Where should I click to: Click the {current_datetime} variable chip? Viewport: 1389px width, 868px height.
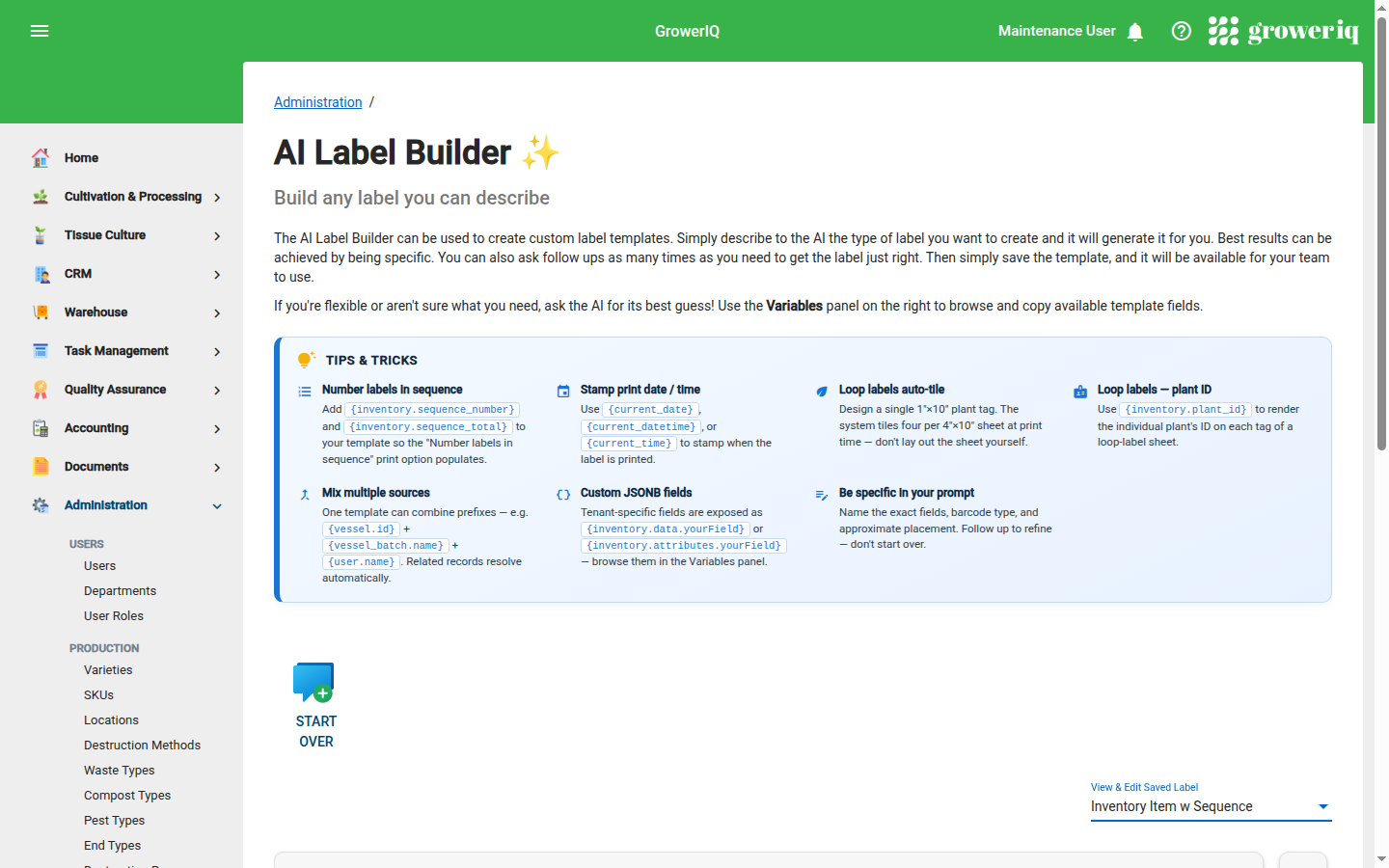click(640, 426)
